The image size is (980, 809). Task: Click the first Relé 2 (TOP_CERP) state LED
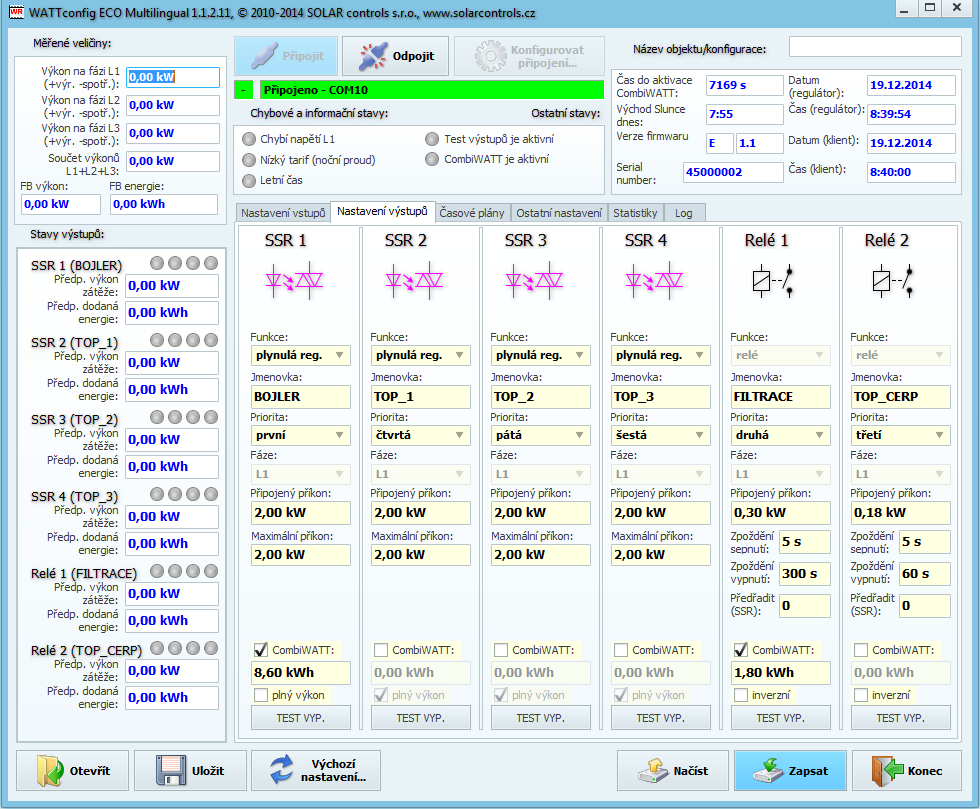tap(157, 648)
